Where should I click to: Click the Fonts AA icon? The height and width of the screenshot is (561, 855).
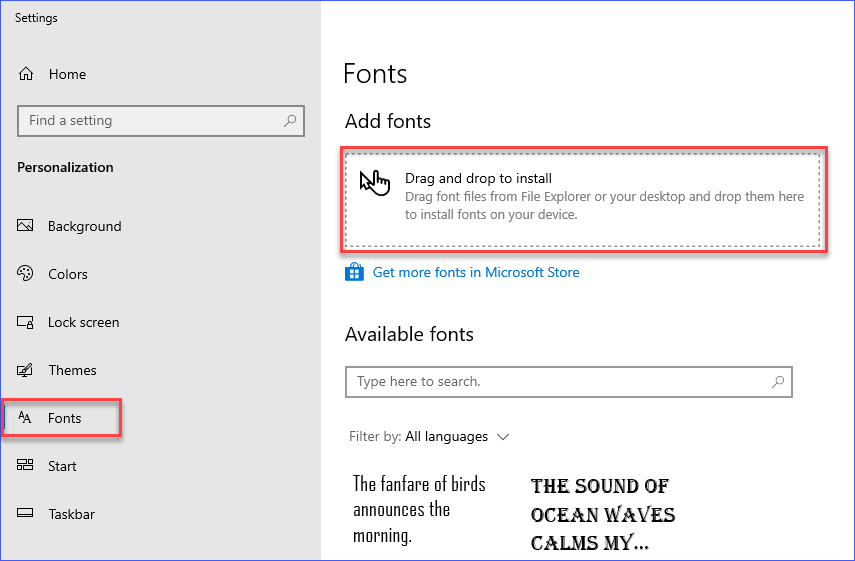25,418
